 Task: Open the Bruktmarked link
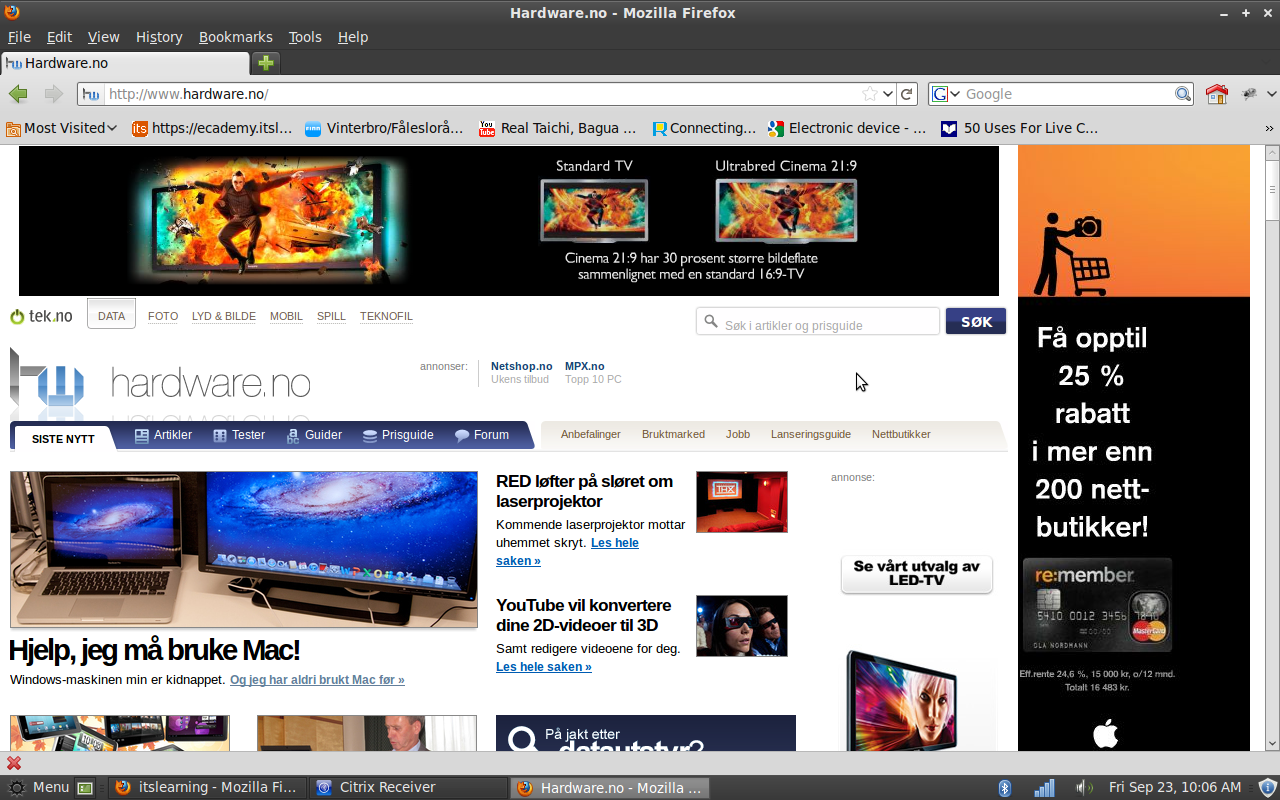click(673, 434)
